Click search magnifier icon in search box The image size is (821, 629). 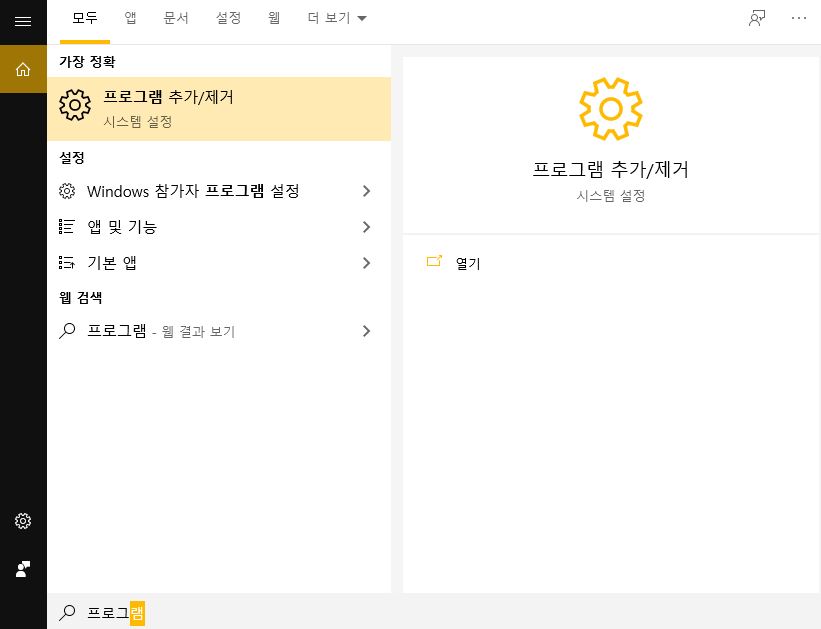click(67, 612)
